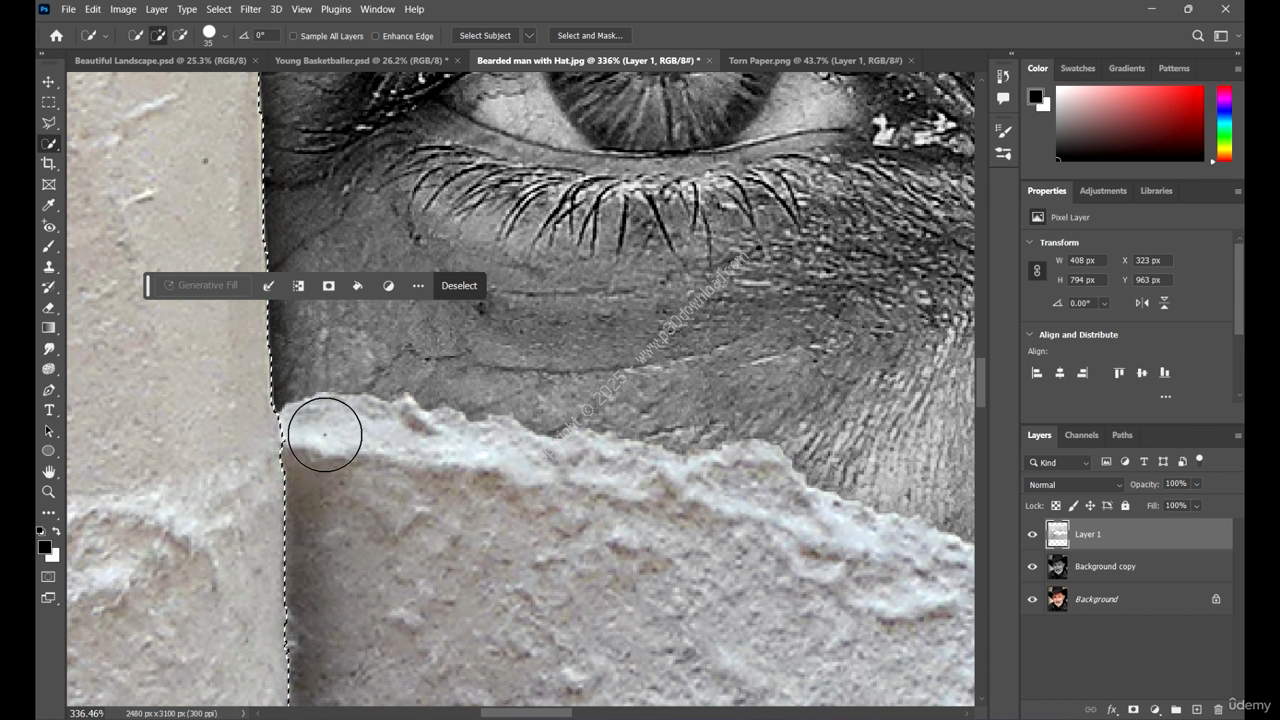Open the Filter menu
The image size is (1280, 720).
point(250,9)
